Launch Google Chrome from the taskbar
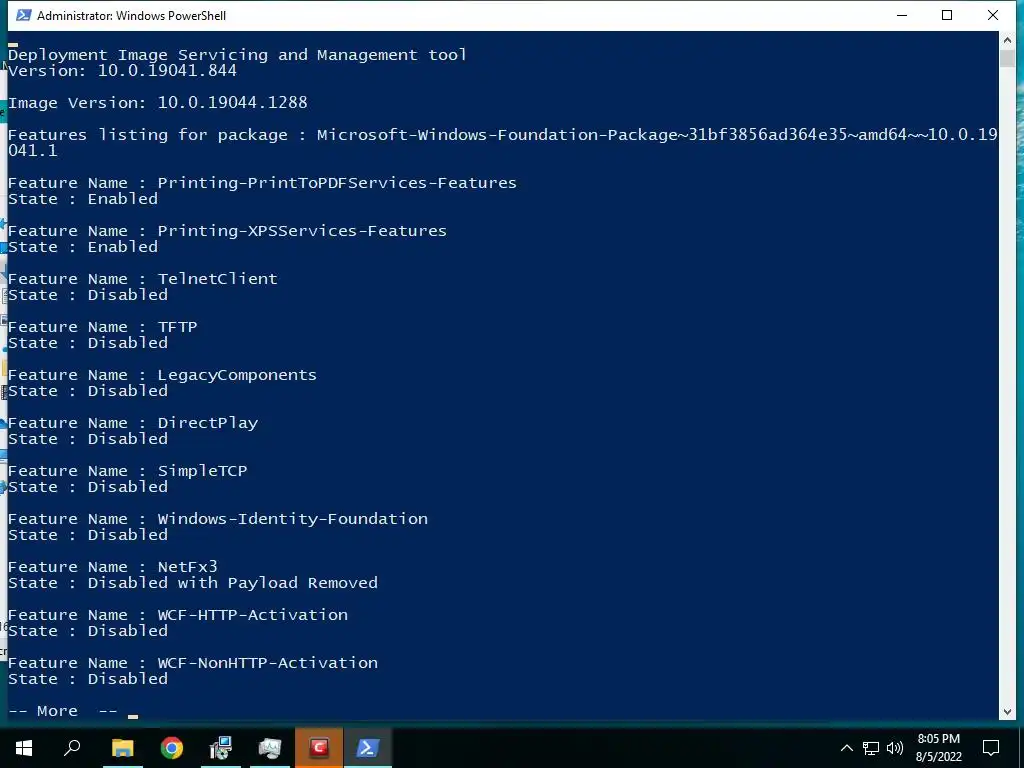 coord(172,748)
